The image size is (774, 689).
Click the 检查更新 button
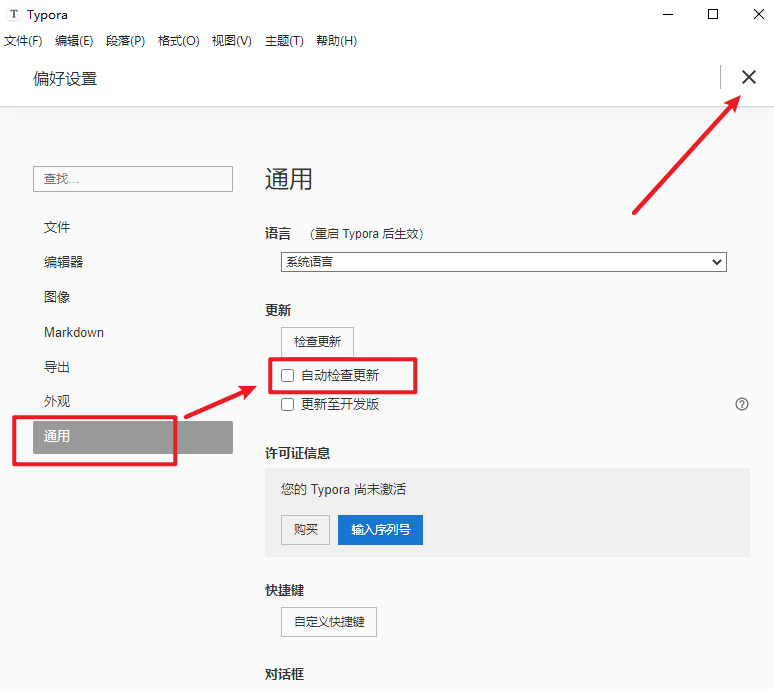[317, 342]
